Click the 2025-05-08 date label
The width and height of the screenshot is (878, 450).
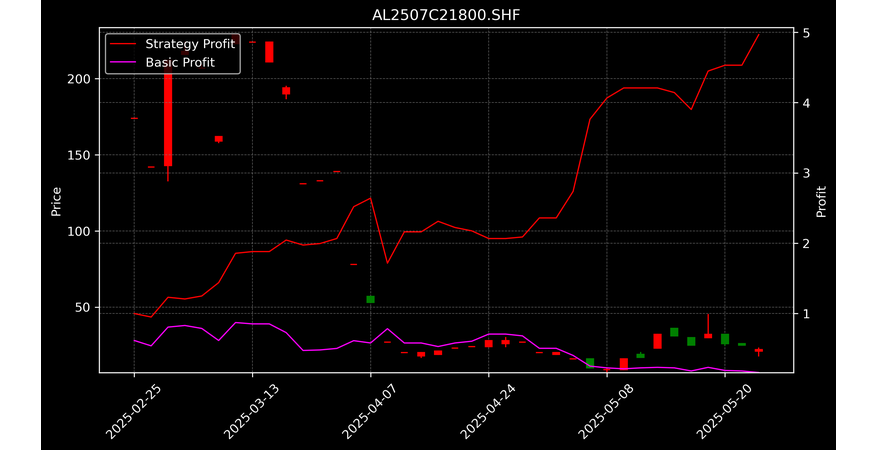pos(606,411)
